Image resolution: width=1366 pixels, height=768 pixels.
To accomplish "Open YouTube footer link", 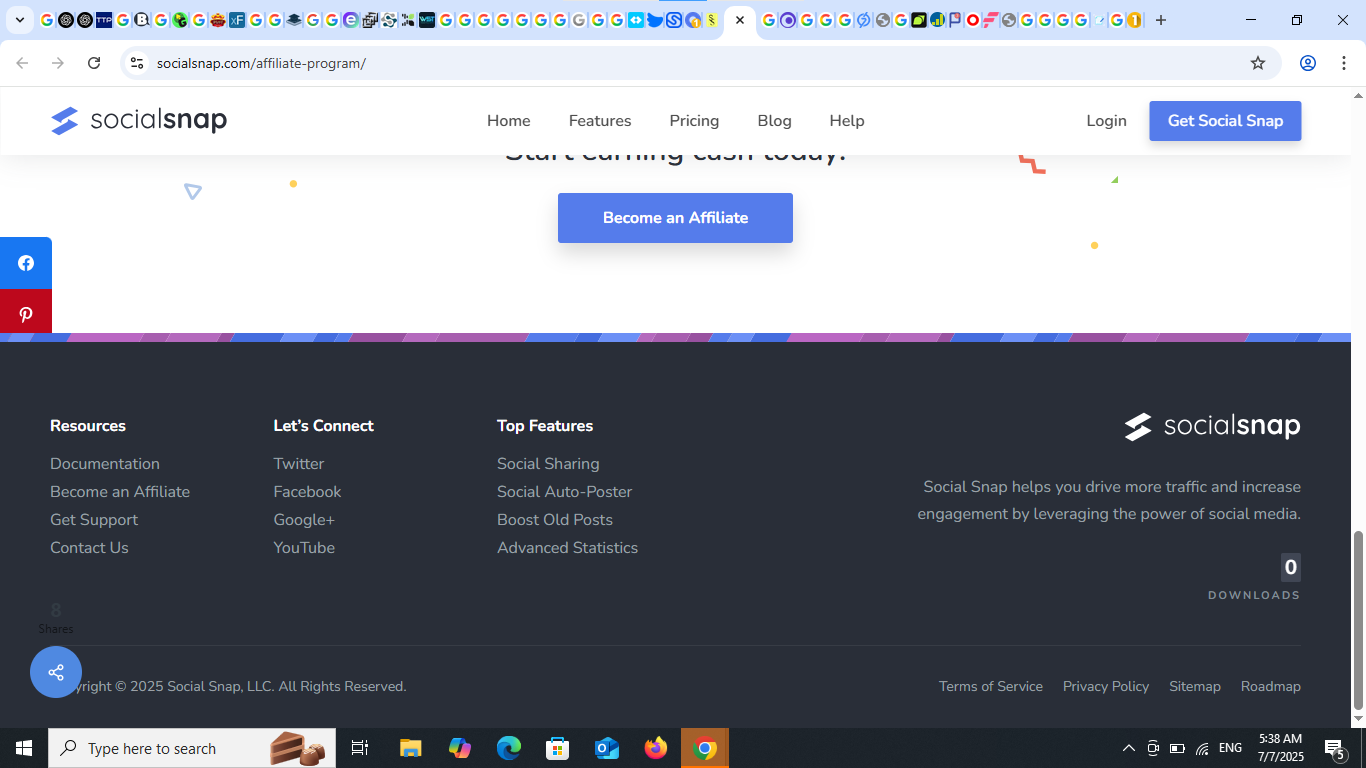I will (304, 548).
